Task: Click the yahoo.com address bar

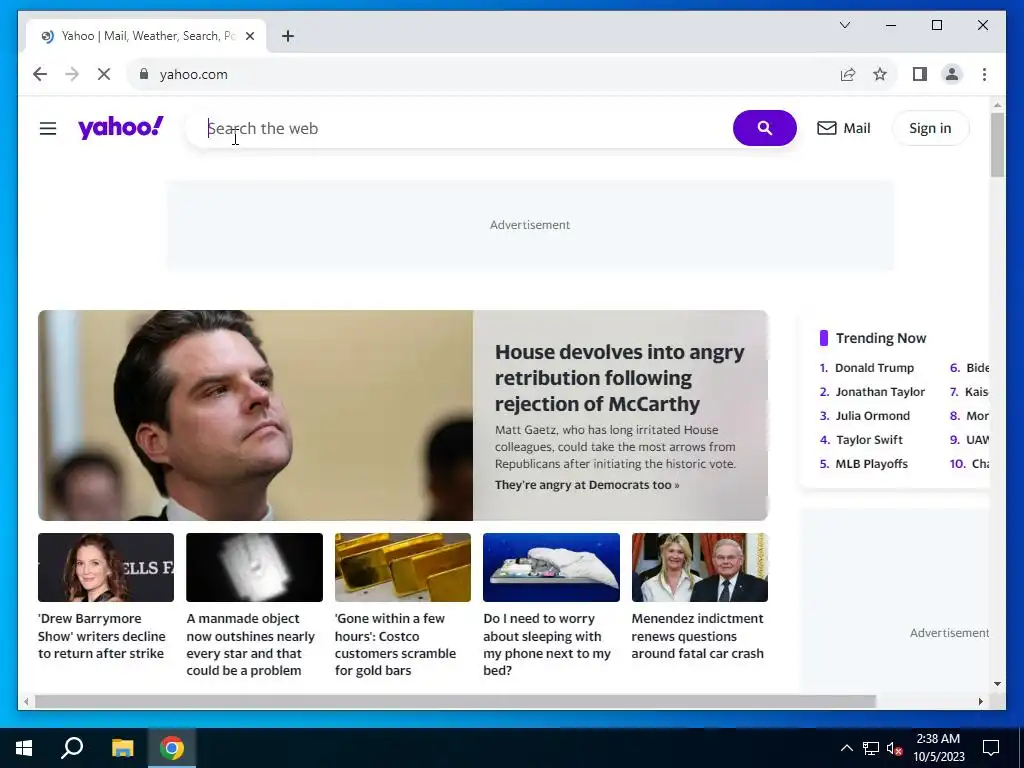Action: point(483,74)
